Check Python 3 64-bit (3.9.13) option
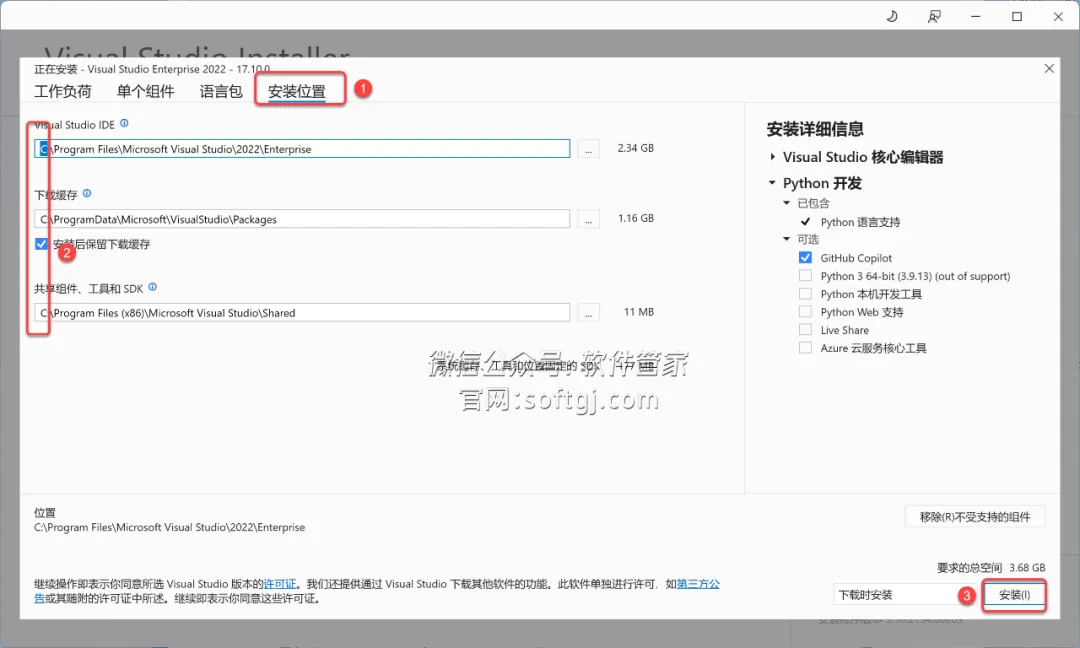This screenshot has height=648, width=1080. tap(805, 275)
